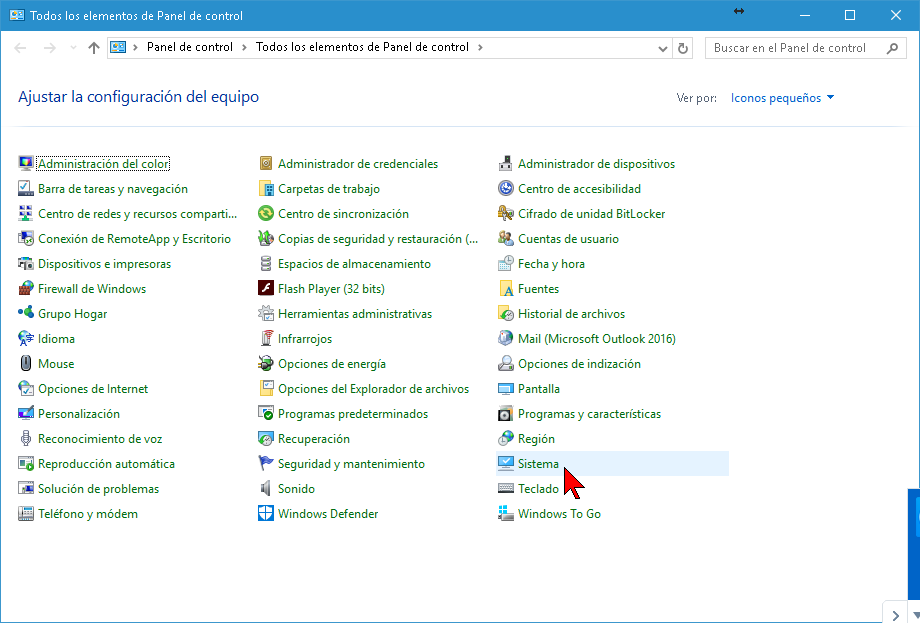Click the Infrarrojos icon

266,338
